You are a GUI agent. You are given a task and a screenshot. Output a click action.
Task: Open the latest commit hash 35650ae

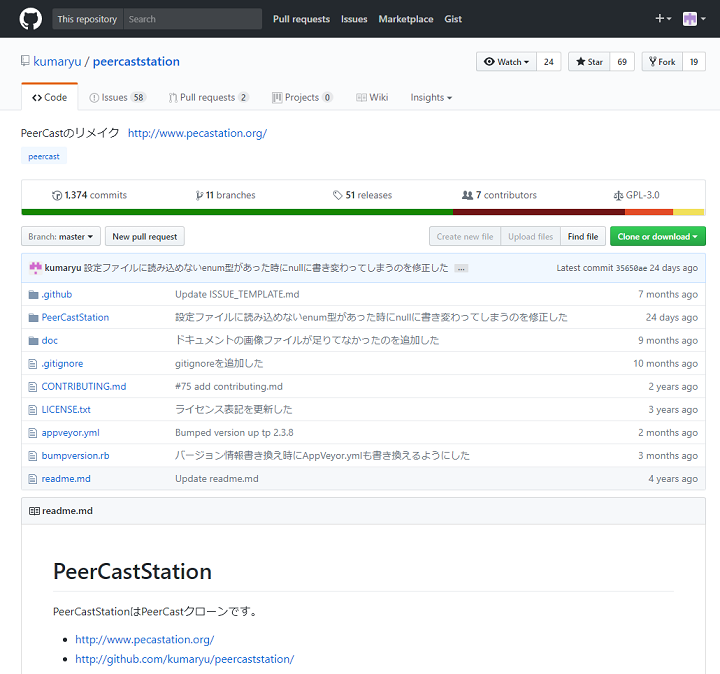631,268
